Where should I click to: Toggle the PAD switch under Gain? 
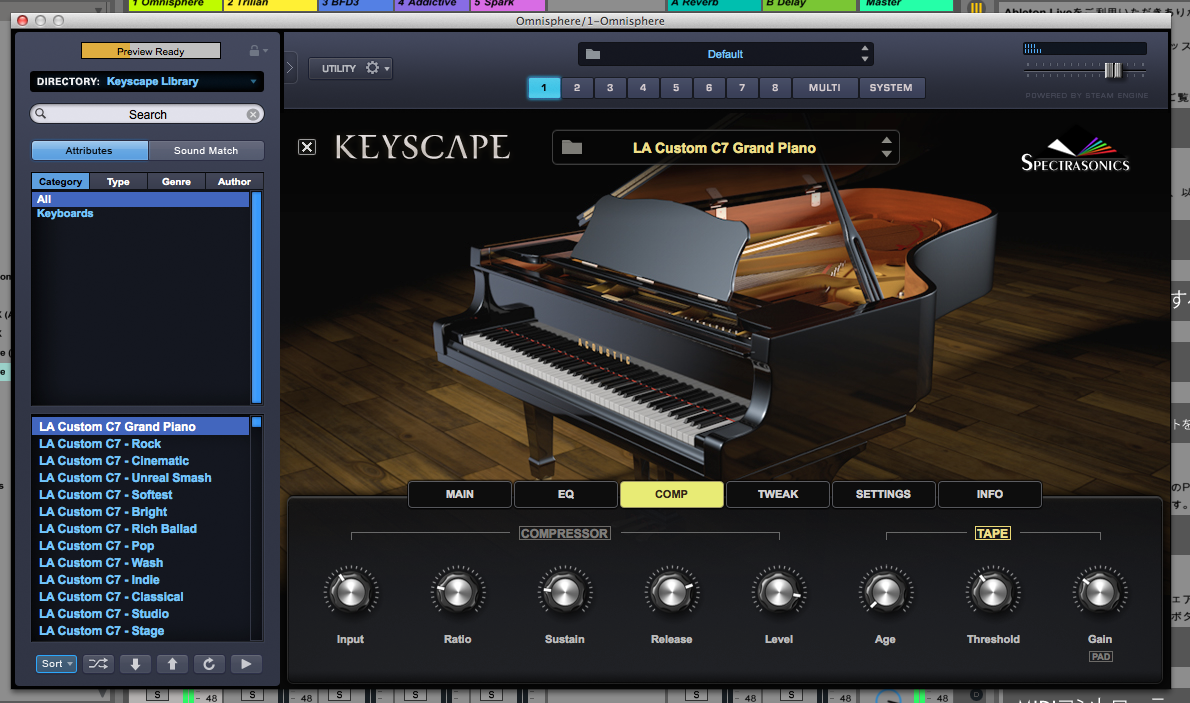tap(1100, 657)
